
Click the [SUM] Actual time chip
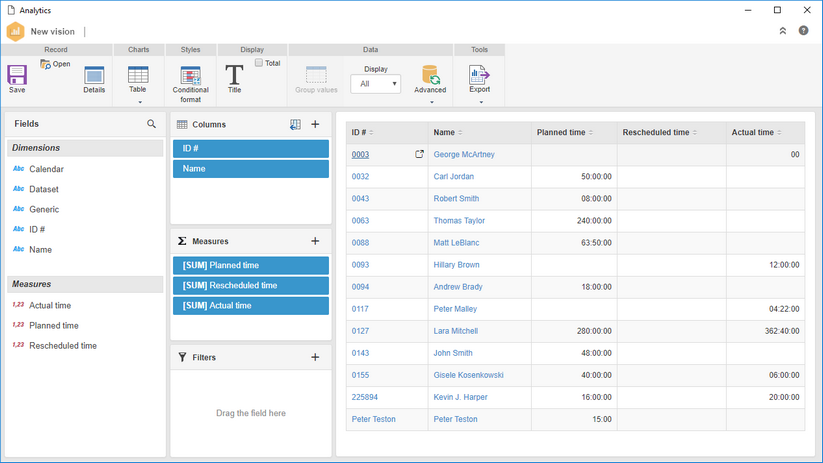(x=251, y=306)
